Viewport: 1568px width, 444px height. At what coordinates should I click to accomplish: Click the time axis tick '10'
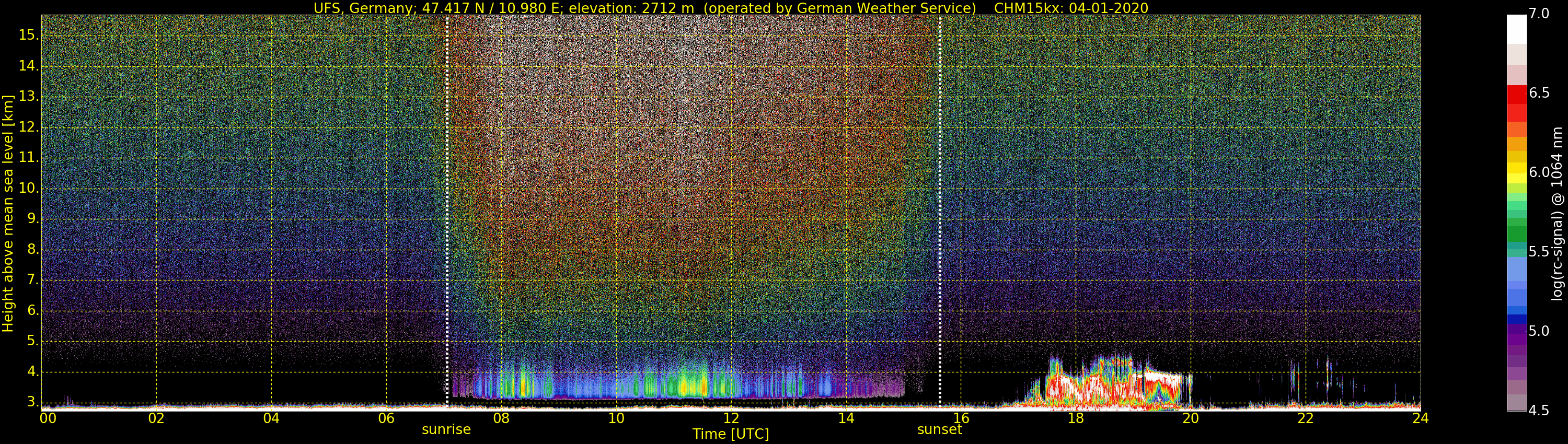(617, 418)
